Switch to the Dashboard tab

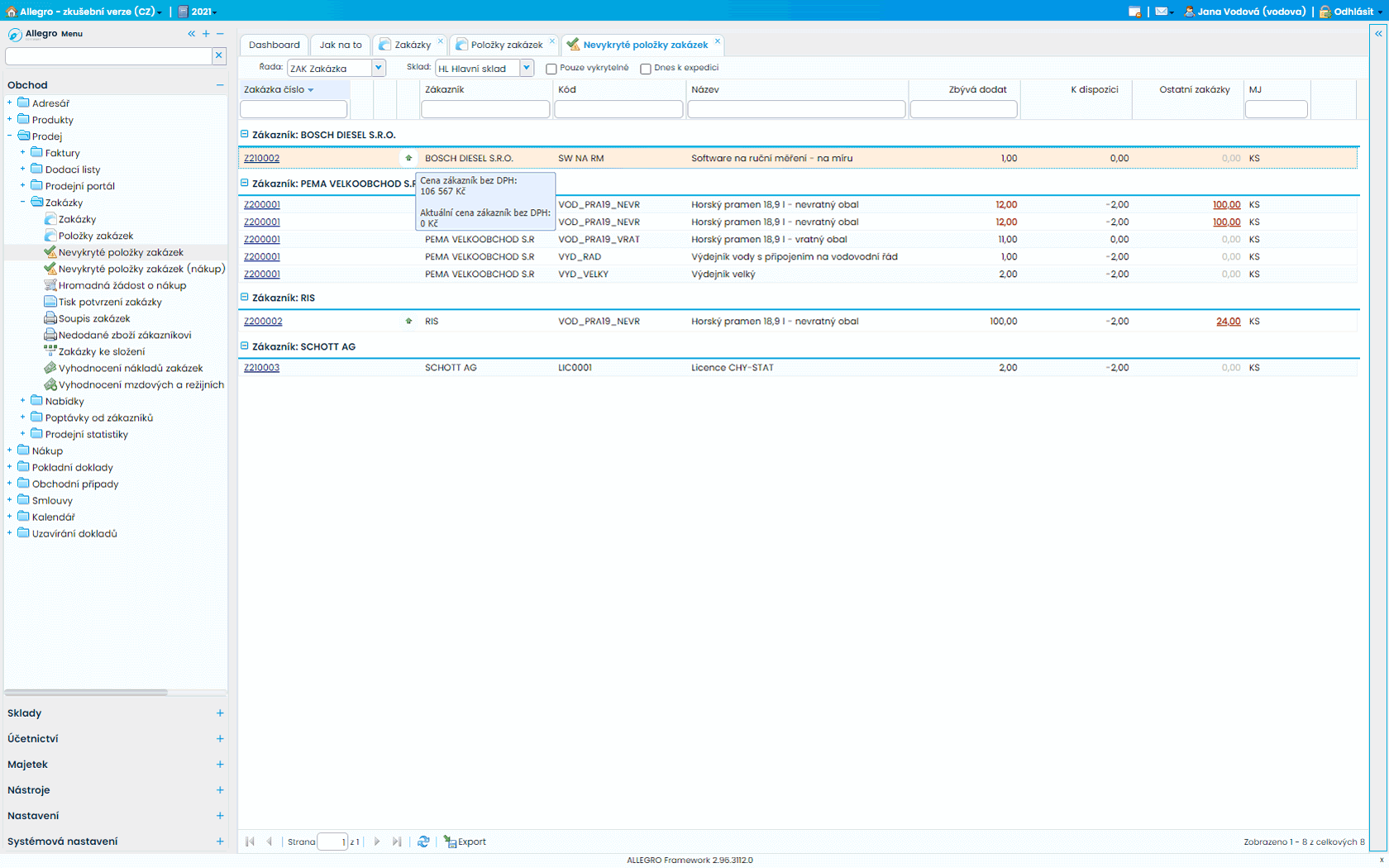[274, 45]
